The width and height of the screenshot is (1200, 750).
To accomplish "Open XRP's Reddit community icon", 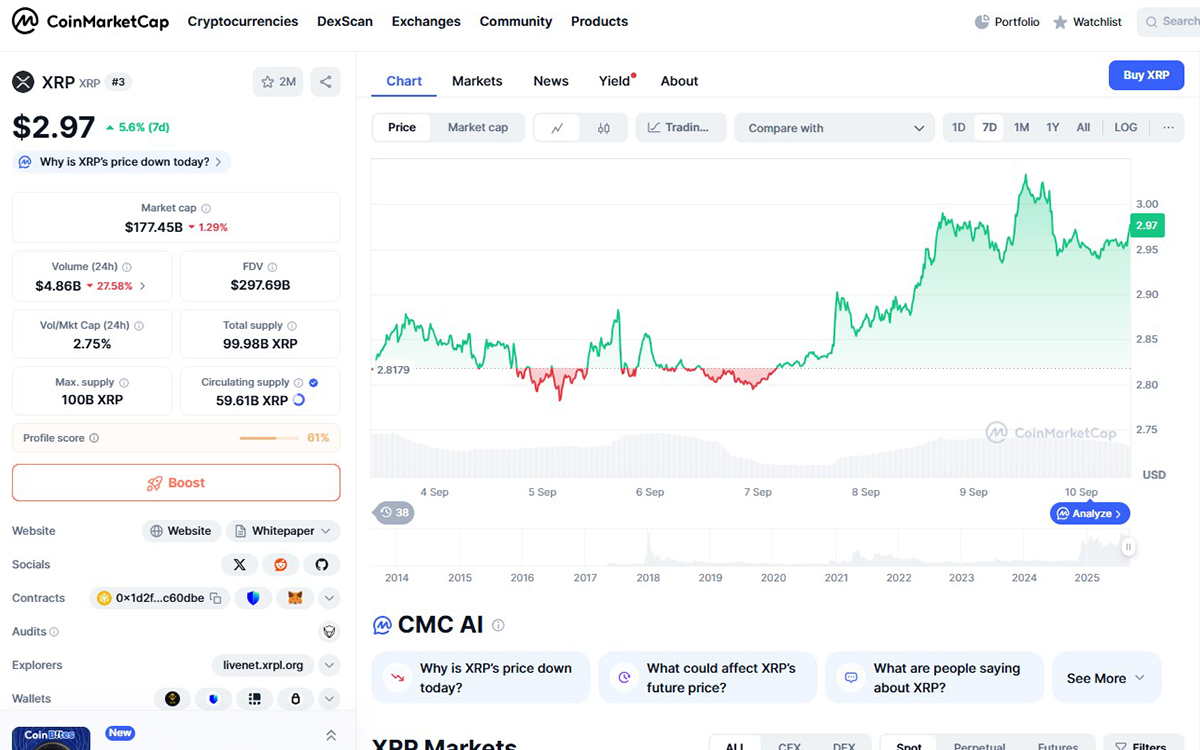I will click(x=280, y=564).
